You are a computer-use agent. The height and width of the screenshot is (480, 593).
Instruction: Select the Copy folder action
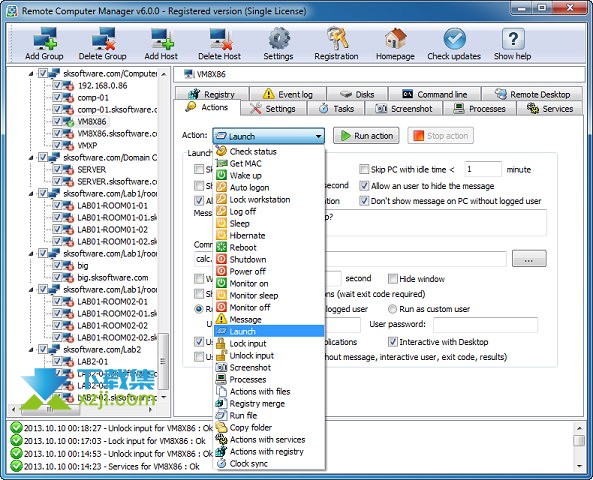(x=269, y=427)
